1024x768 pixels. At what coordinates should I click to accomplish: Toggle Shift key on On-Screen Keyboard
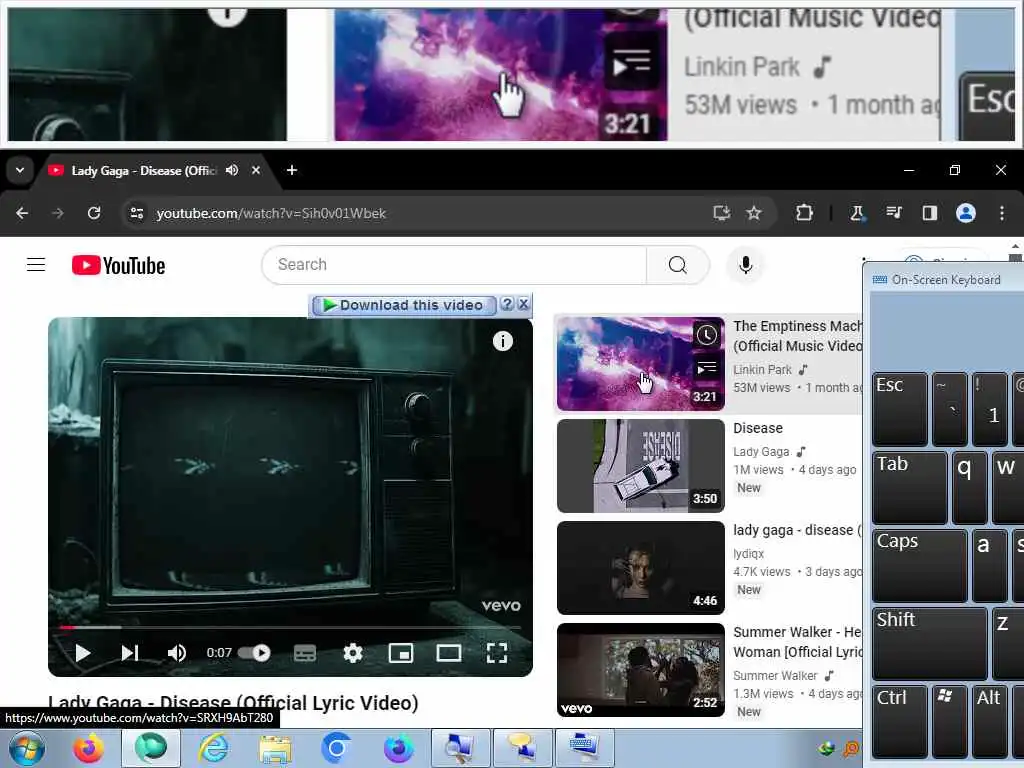(929, 644)
